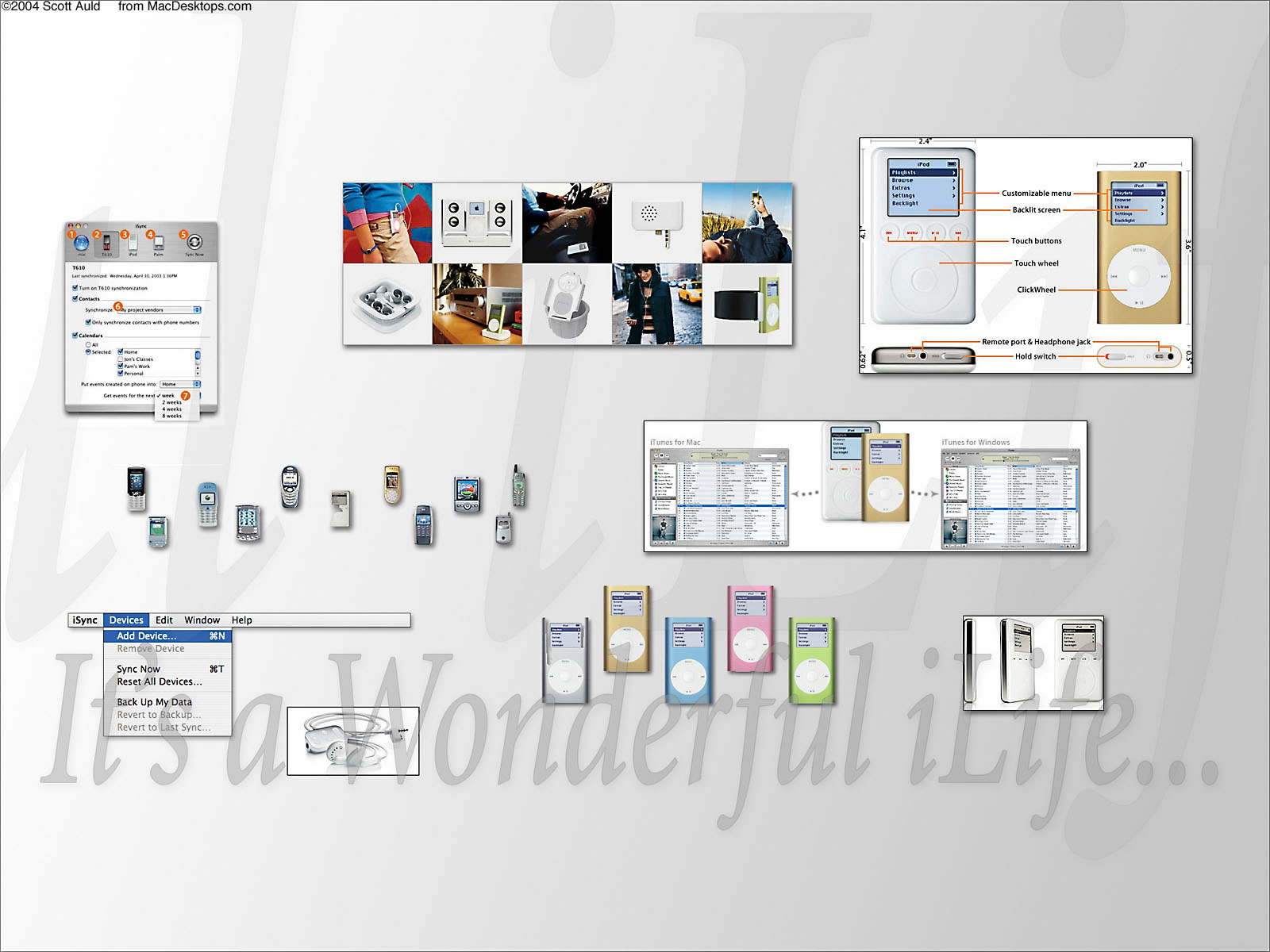Screen dimensions: 1270x952
Task: Choose Revert to Backup menu entry
Action: click(167, 715)
